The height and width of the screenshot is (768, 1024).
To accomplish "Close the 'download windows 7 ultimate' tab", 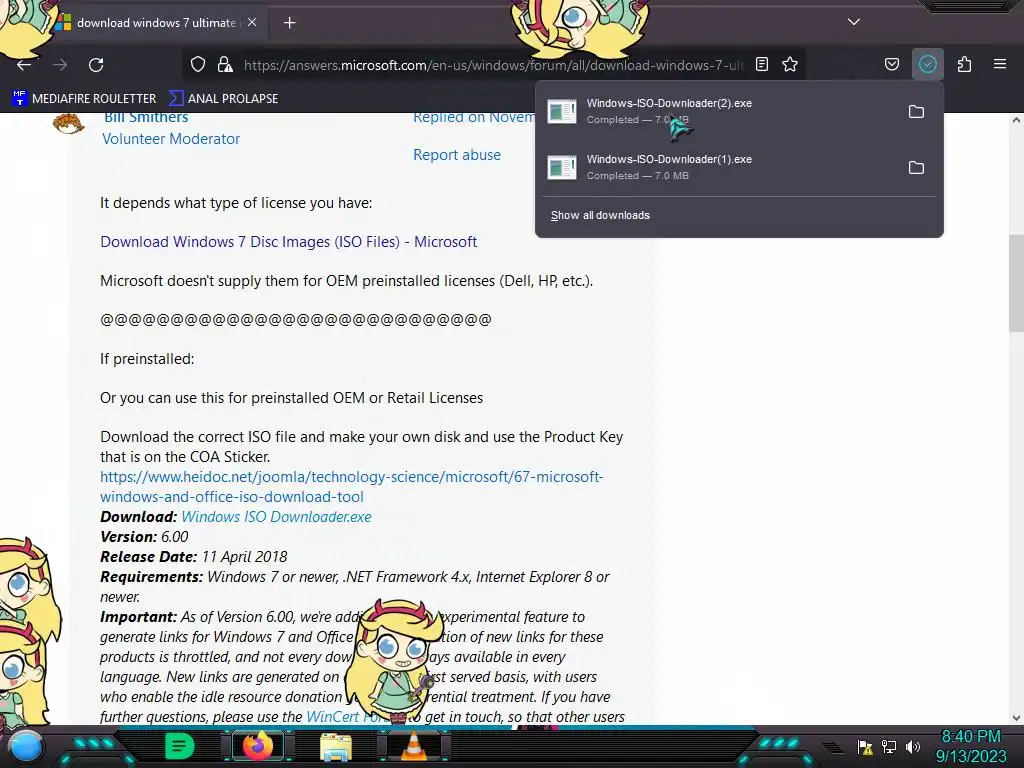I will 252,22.
